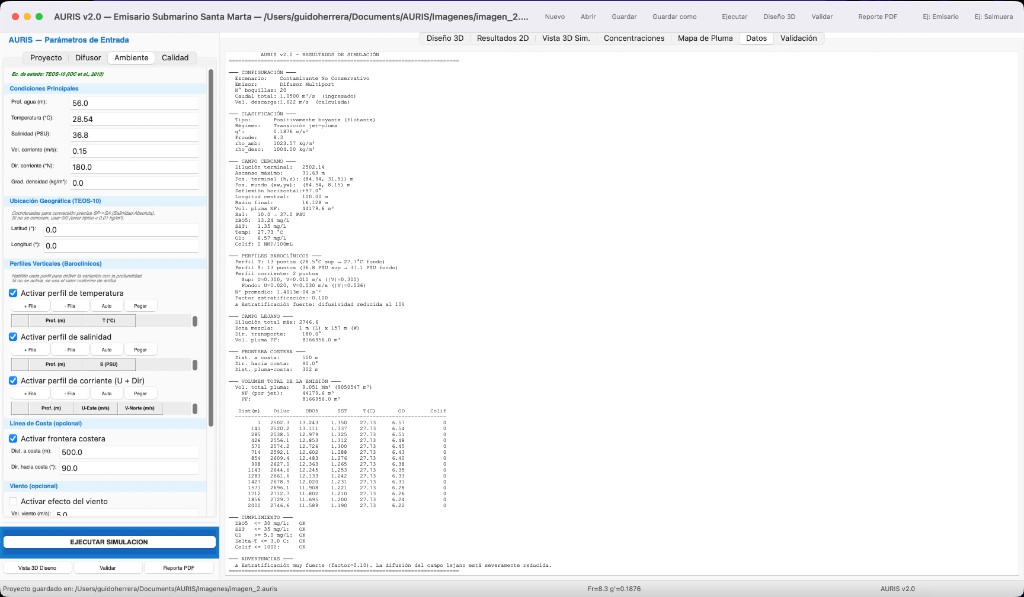Click Pegar under salinity profile
1024x597 pixels.
pyautogui.click(x=140, y=349)
